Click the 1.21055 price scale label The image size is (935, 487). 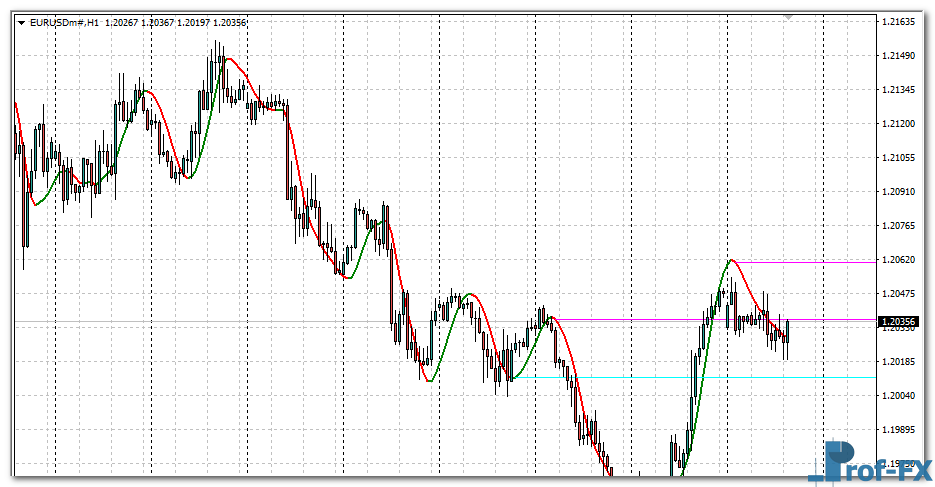pos(900,157)
